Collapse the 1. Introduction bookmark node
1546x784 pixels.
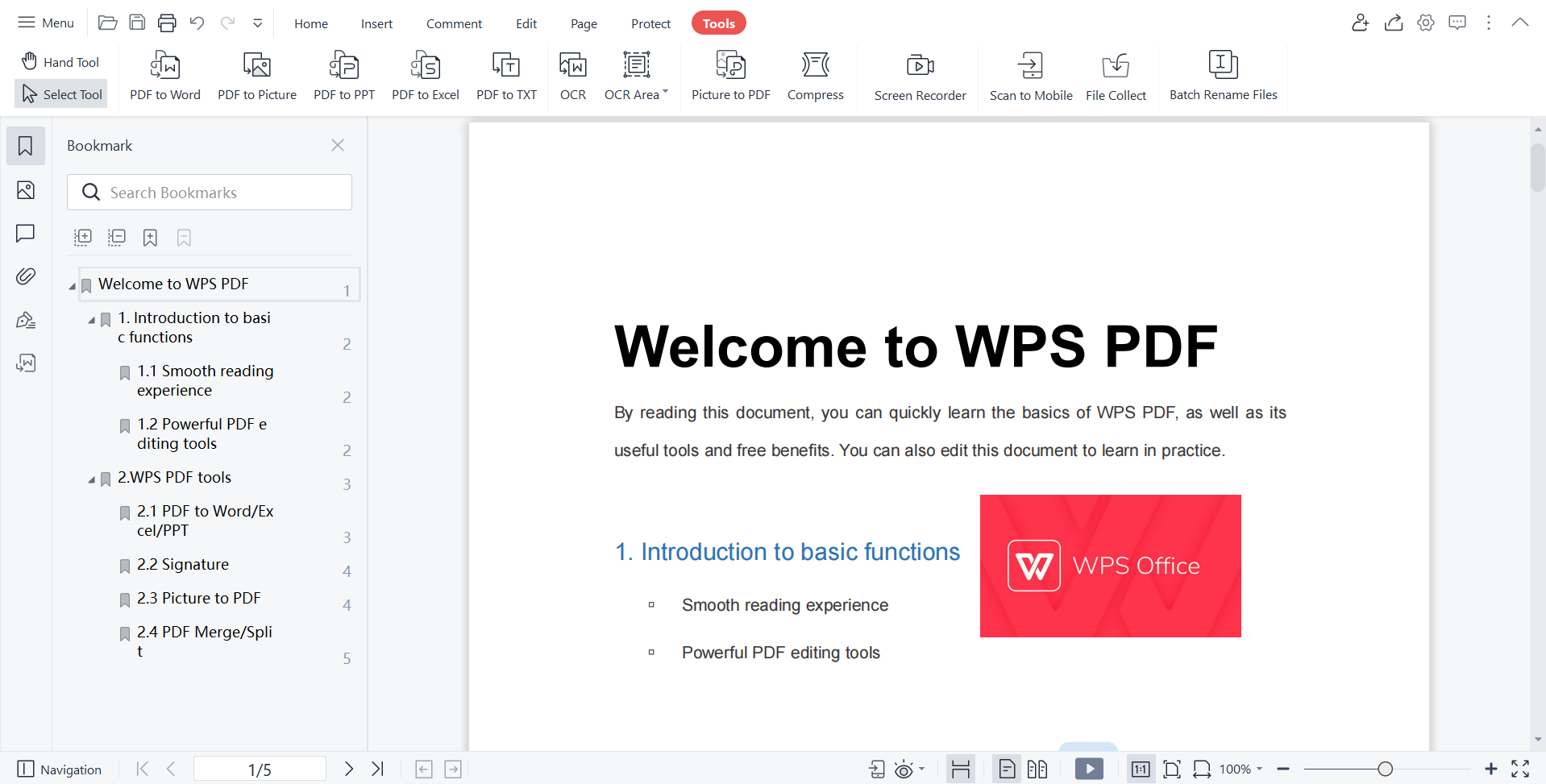pyautogui.click(x=91, y=320)
